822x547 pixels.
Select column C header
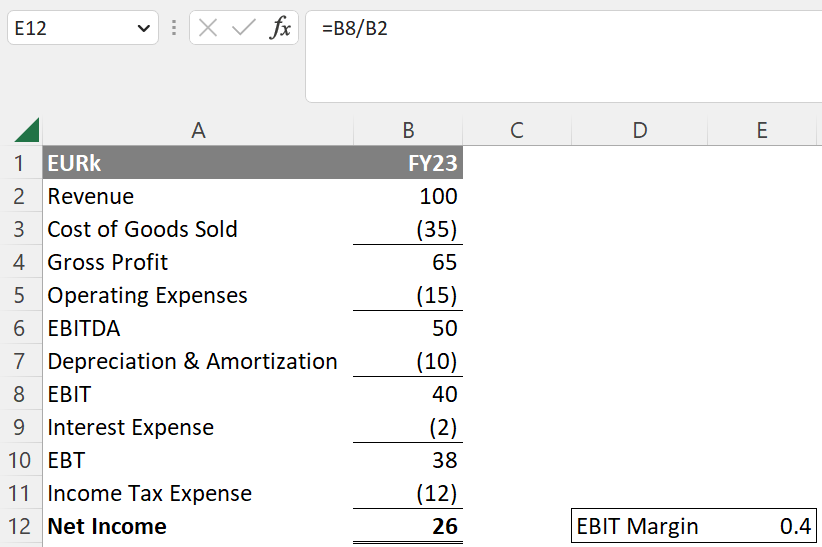pos(516,130)
